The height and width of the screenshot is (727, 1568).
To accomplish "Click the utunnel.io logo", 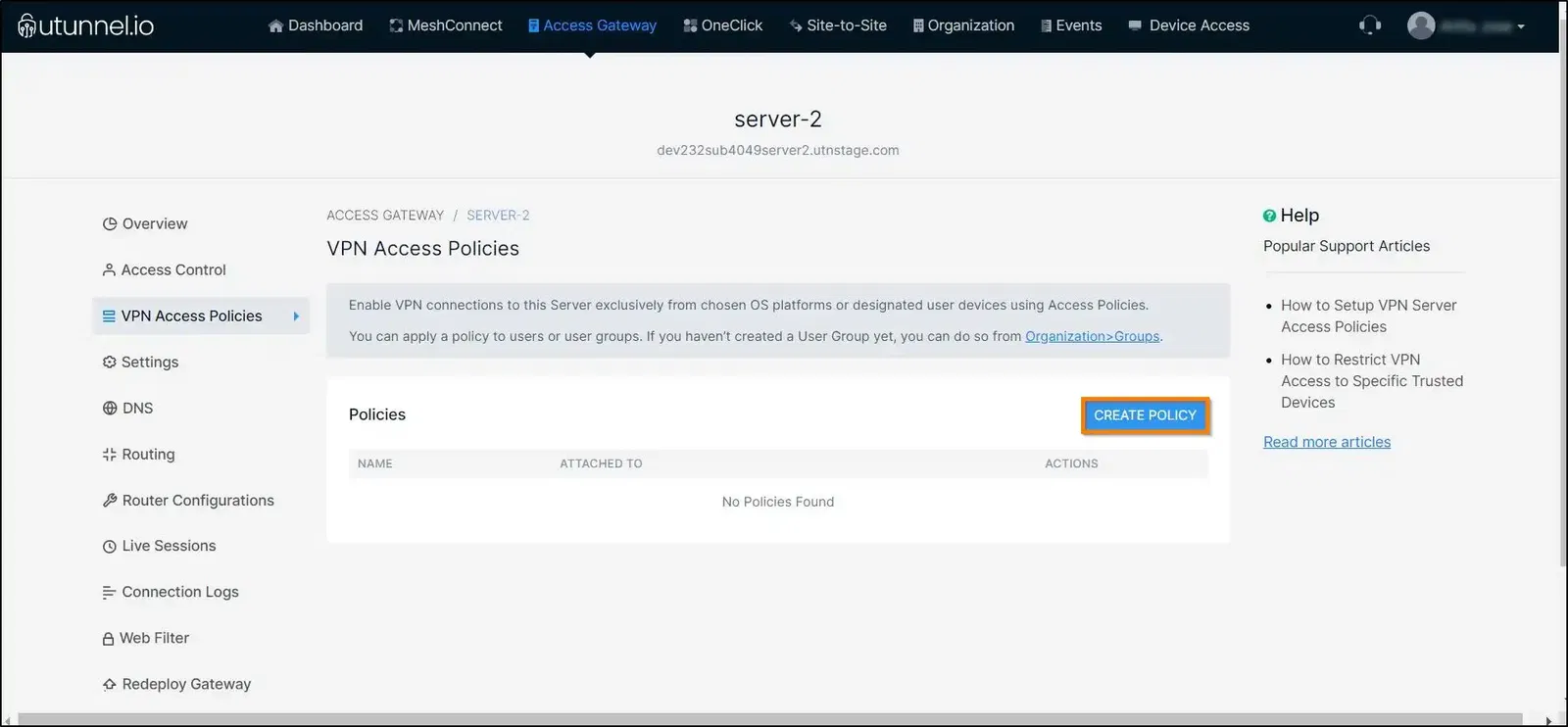I will click(x=85, y=25).
